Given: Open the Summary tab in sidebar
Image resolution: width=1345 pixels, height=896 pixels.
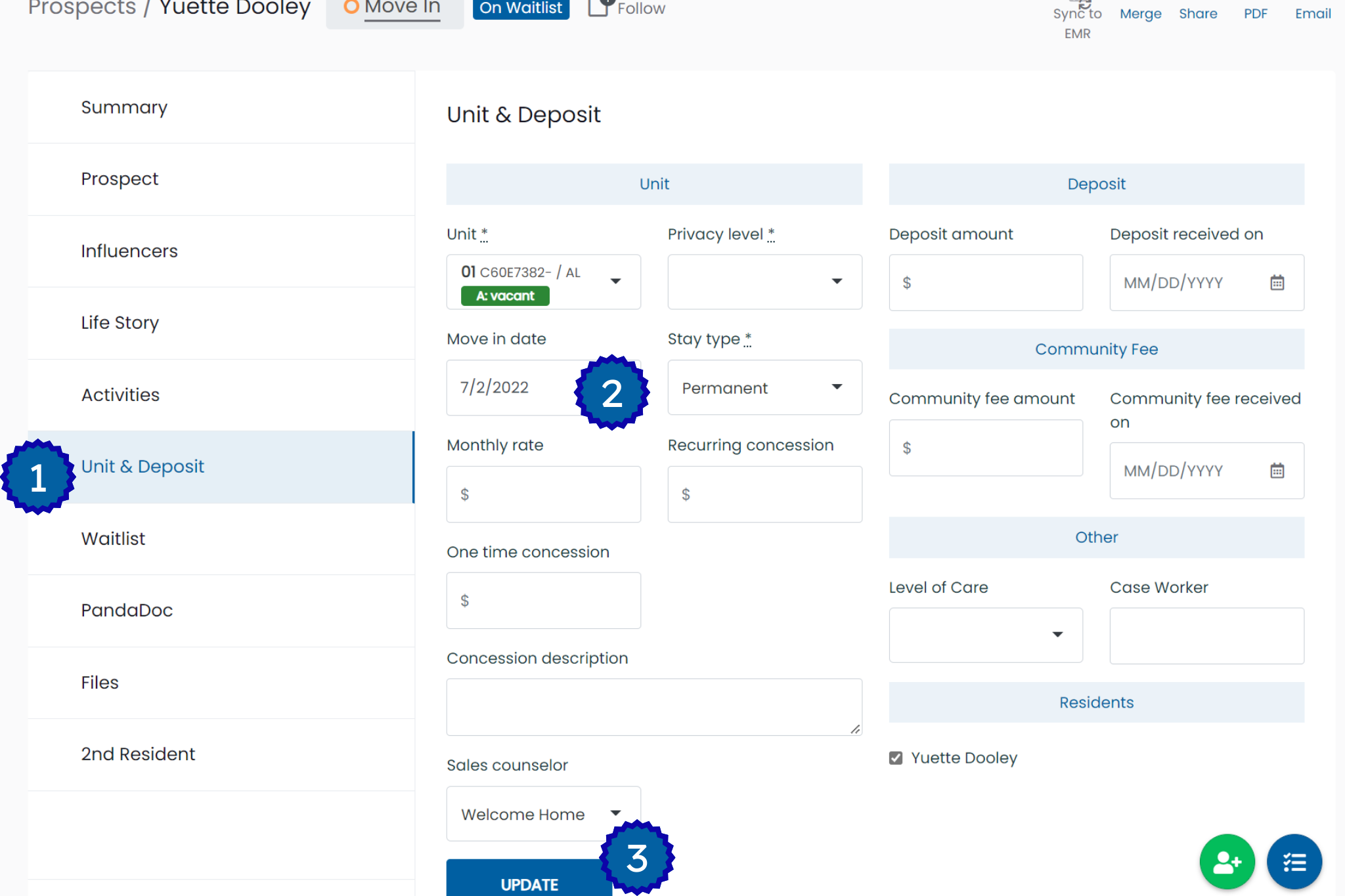Looking at the screenshot, I should pos(221,107).
